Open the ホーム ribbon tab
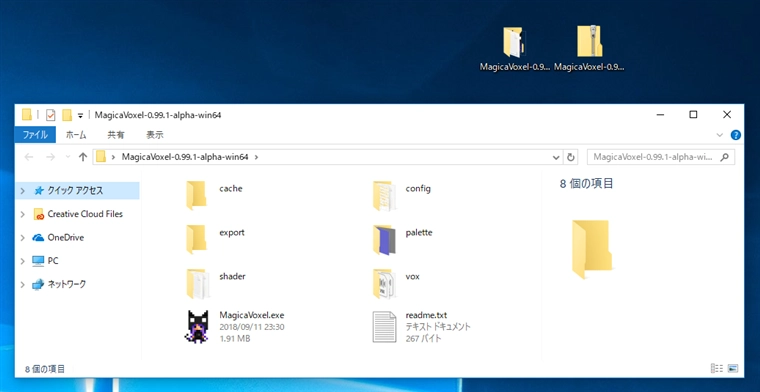Image resolution: width=760 pixels, height=392 pixels. pyautogui.click(x=76, y=135)
